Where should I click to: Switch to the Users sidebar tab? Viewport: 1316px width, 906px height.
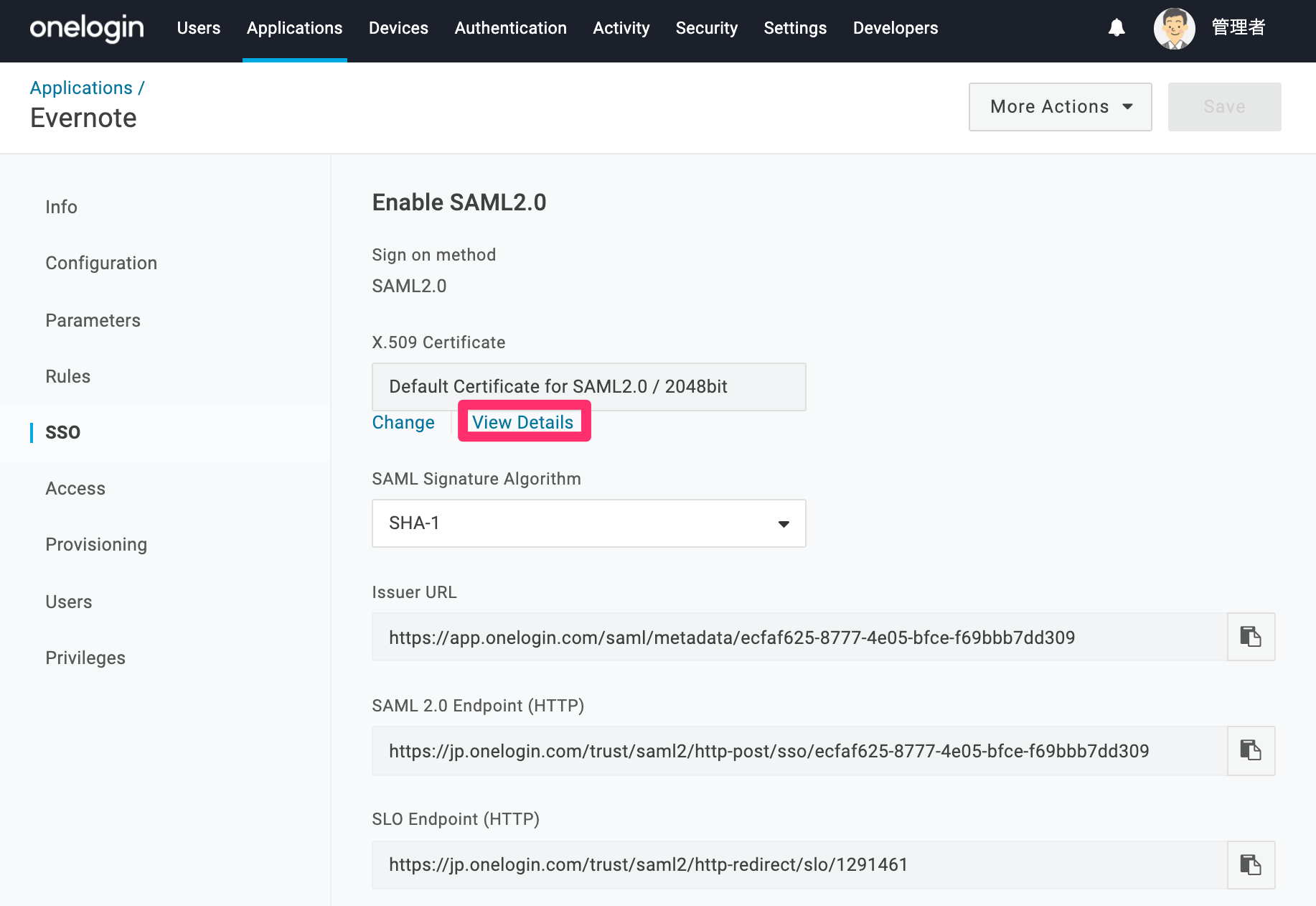click(69, 602)
